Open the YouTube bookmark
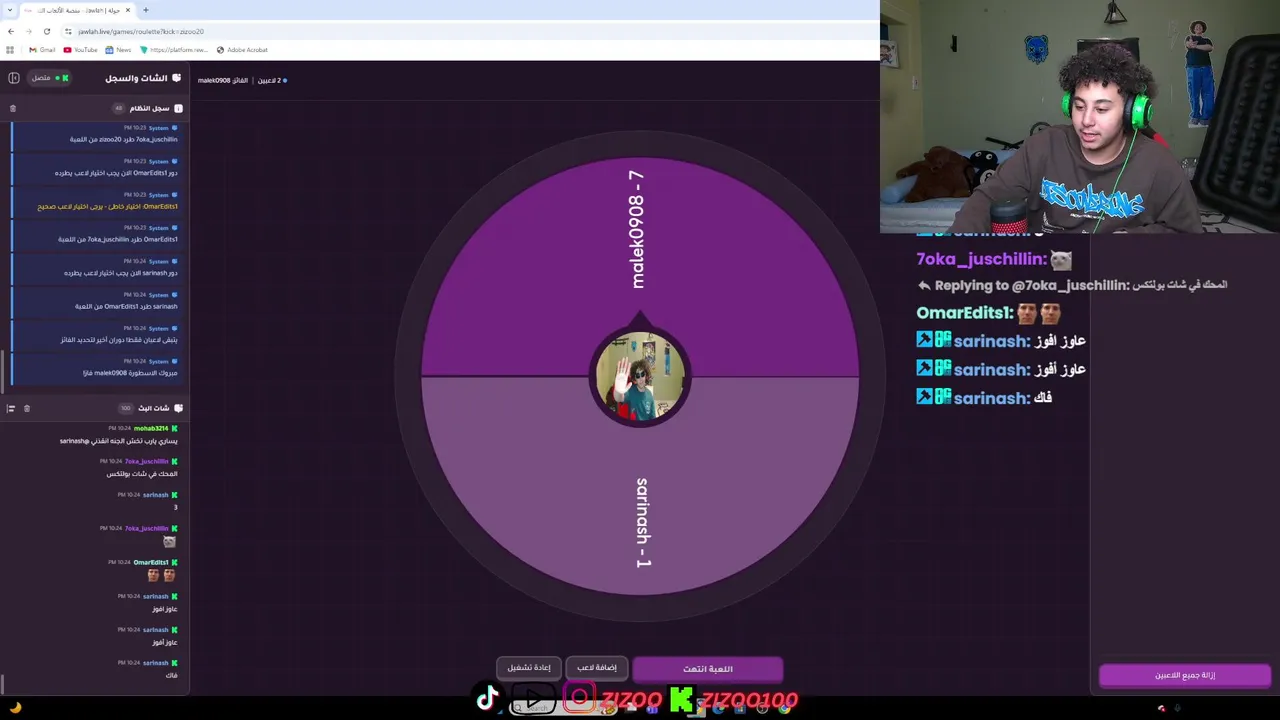This screenshot has width=1280, height=720. pyautogui.click(x=80, y=49)
